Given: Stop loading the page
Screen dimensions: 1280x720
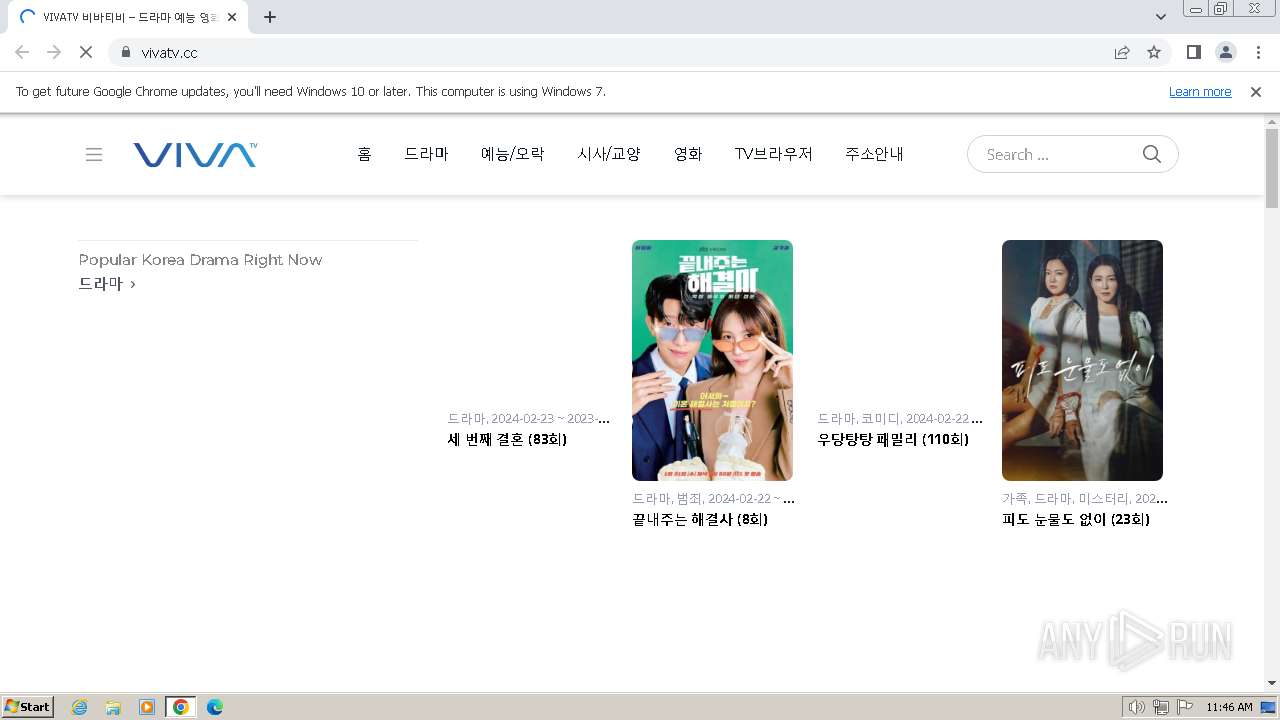Looking at the screenshot, I should 86,52.
